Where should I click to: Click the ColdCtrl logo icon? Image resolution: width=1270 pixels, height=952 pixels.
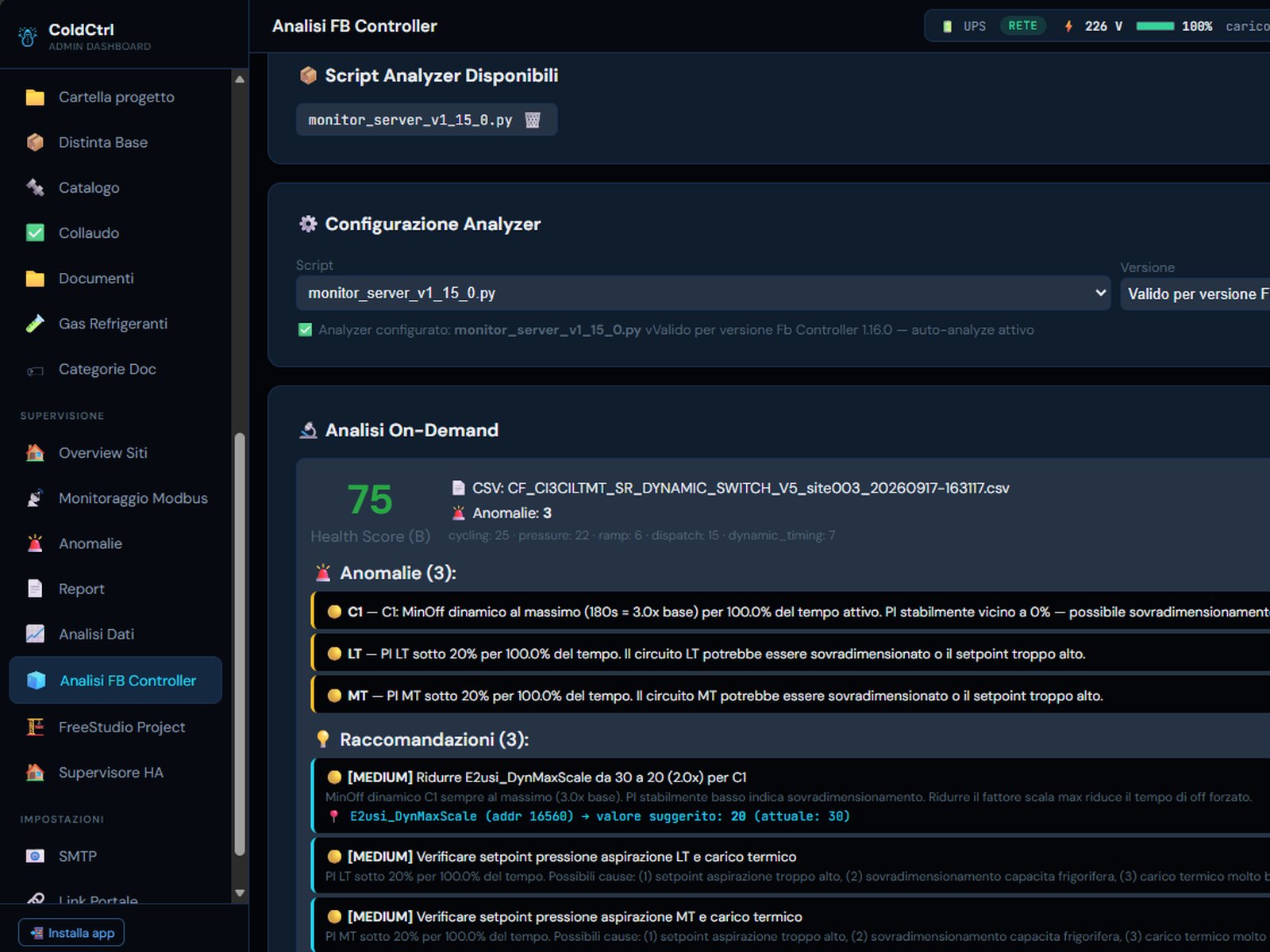28,36
